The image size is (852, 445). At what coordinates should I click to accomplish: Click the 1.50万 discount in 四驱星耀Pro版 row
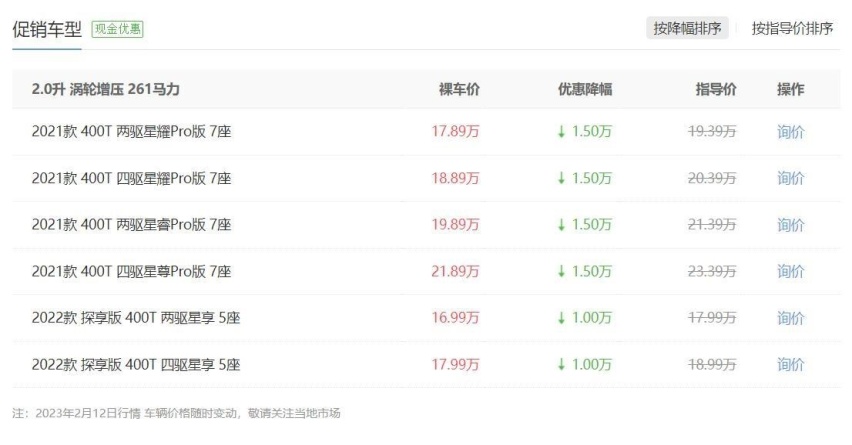coord(585,178)
